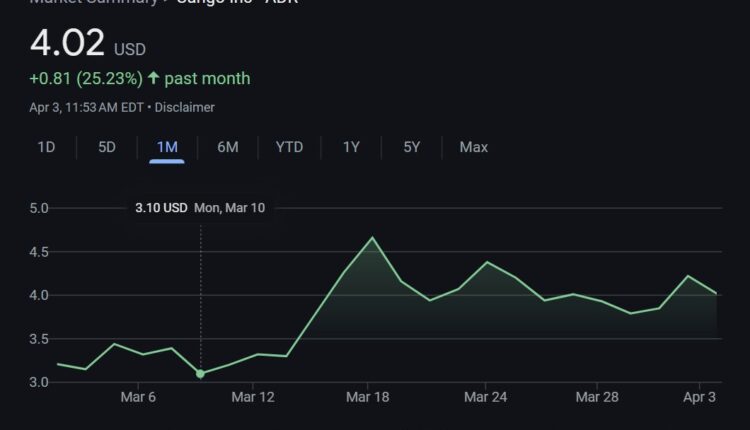
Task: Click the 5.0 y-axis label
Action: pyautogui.click(x=39, y=209)
